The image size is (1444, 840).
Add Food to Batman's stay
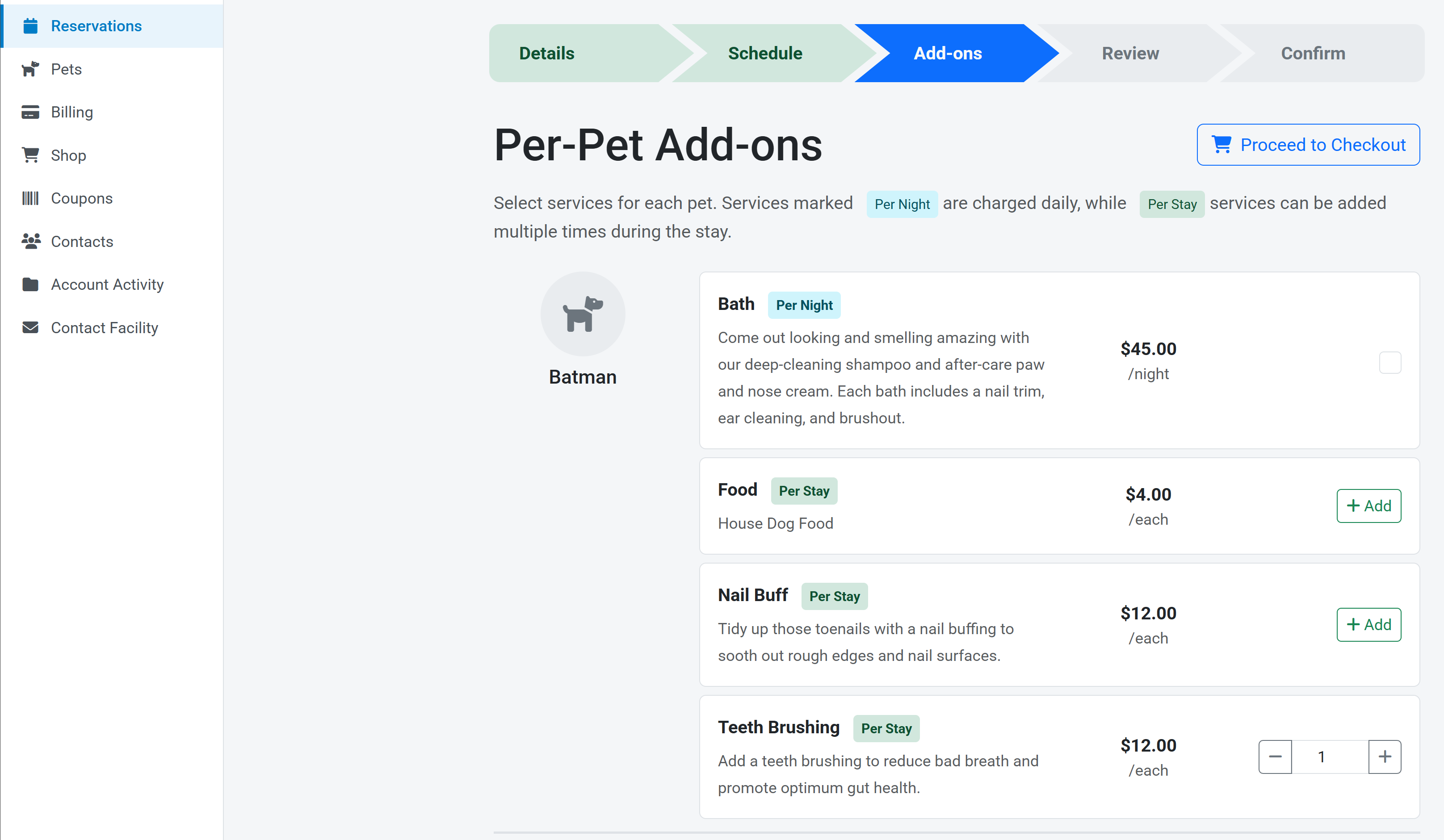point(1368,506)
